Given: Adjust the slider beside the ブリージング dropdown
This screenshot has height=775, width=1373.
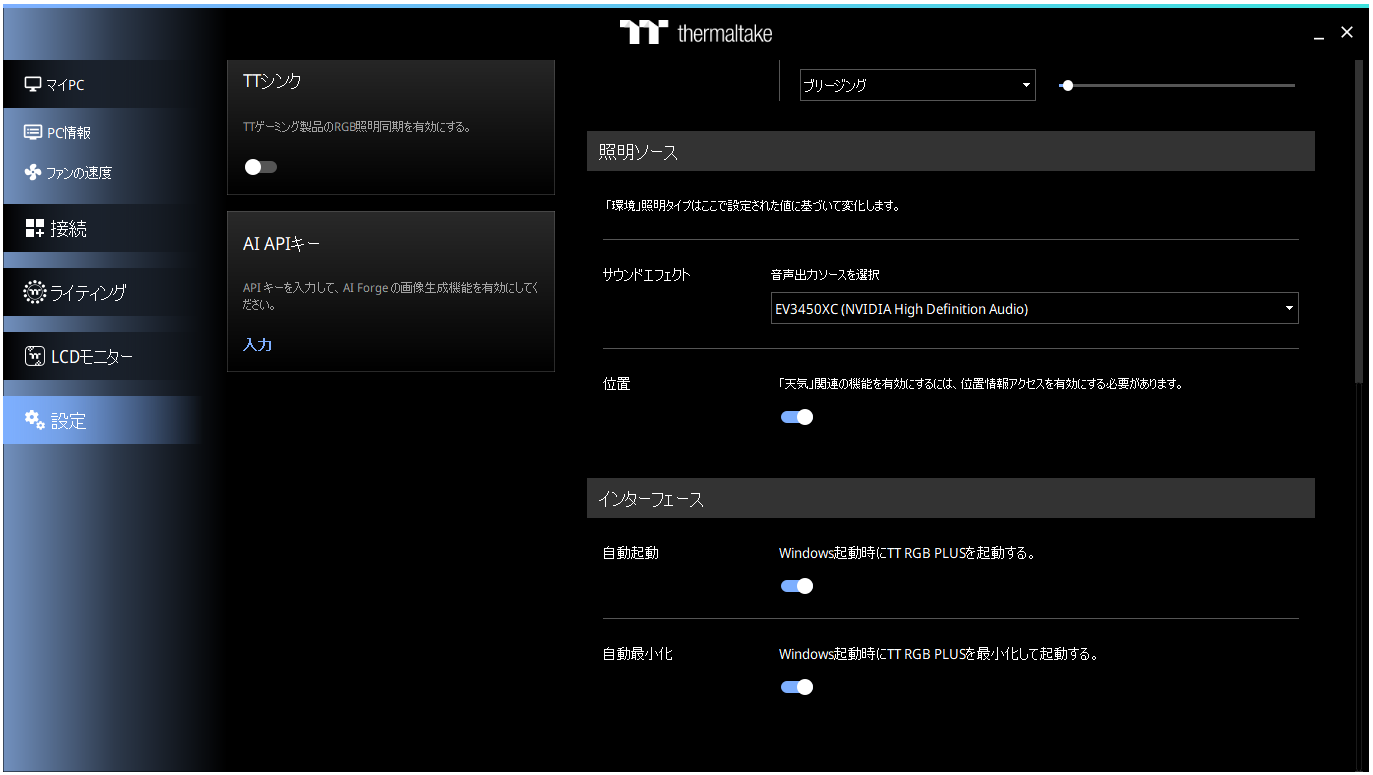Looking at the screenshot, I should 1068,86.
